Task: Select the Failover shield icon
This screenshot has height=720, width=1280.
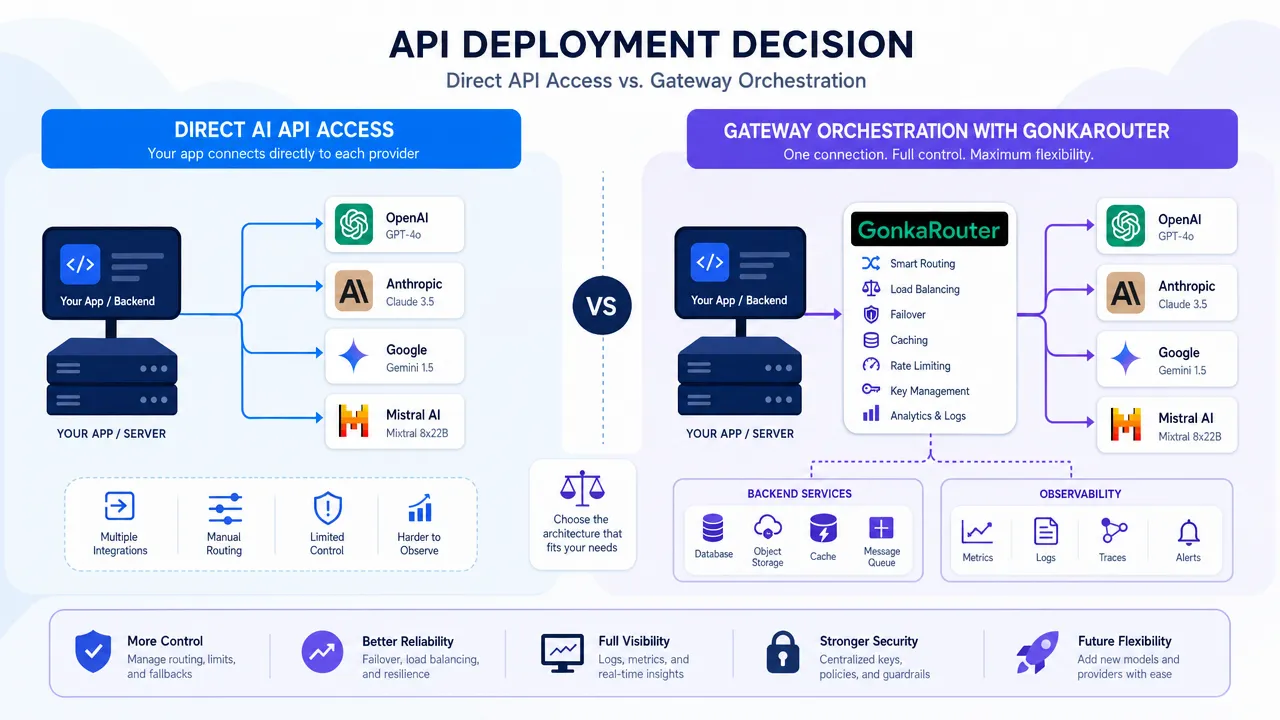Action: (871, 314)
